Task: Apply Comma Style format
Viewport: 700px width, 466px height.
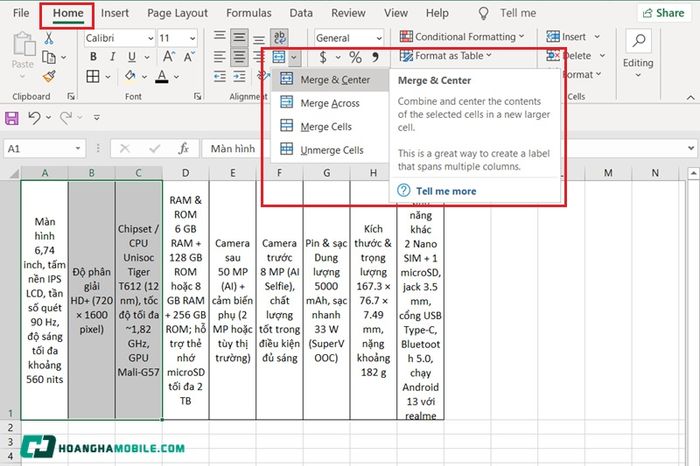Action: coord(375,57)
